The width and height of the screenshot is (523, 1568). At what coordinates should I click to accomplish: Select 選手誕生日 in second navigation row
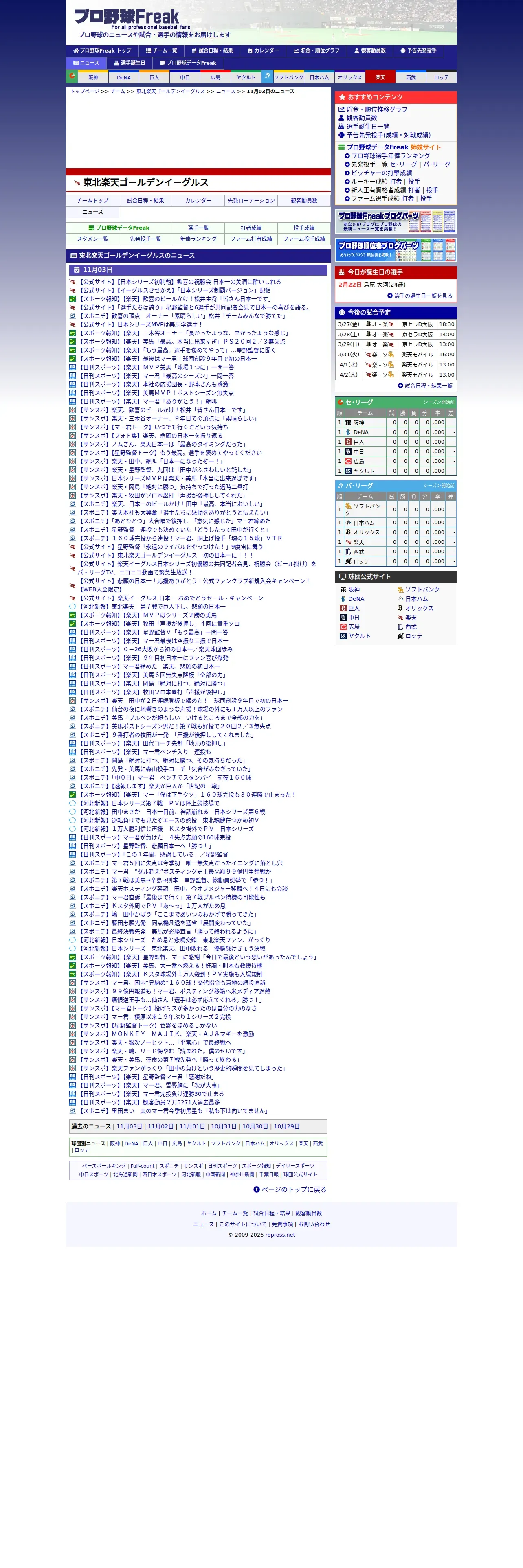129,63
